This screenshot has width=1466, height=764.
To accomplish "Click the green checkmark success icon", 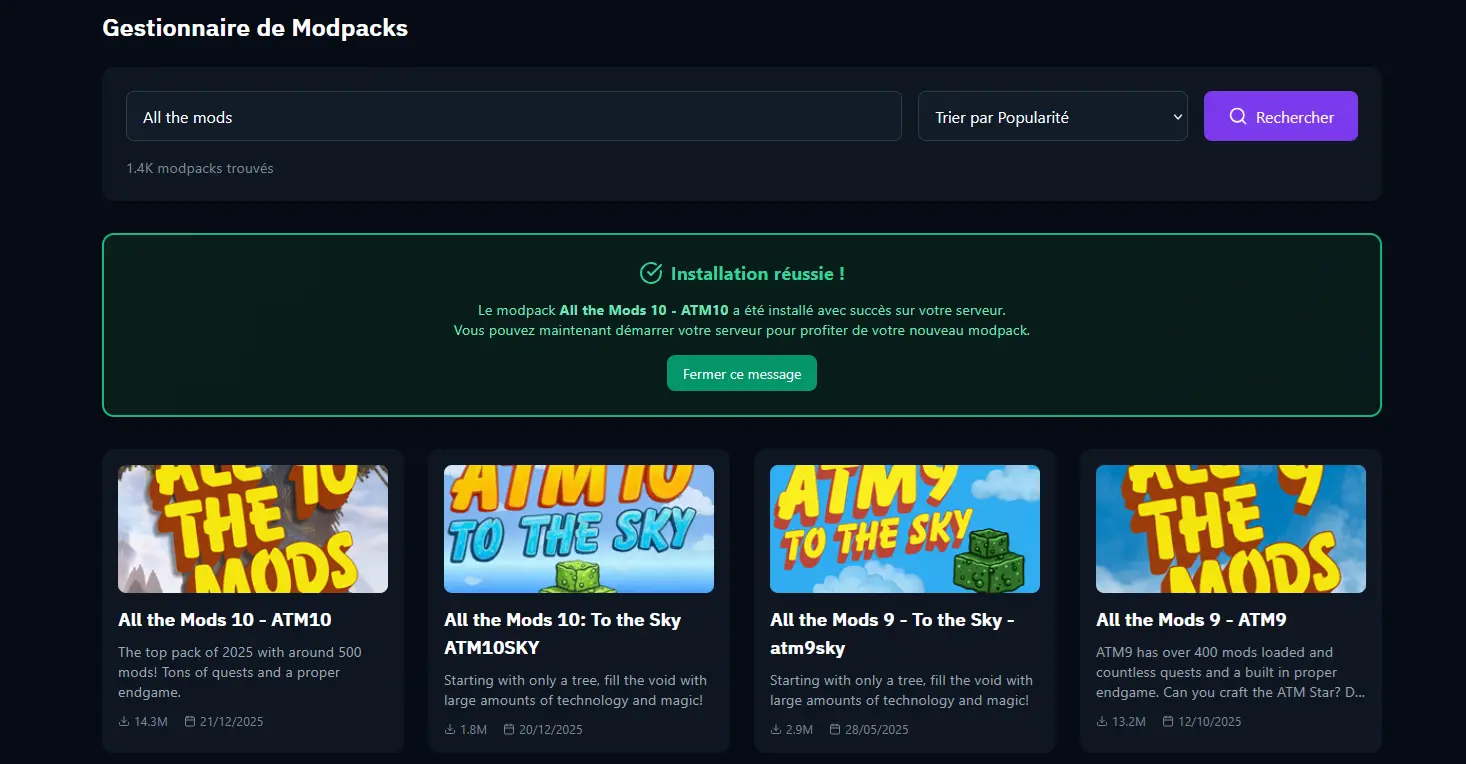I will [x=652, y=272].
